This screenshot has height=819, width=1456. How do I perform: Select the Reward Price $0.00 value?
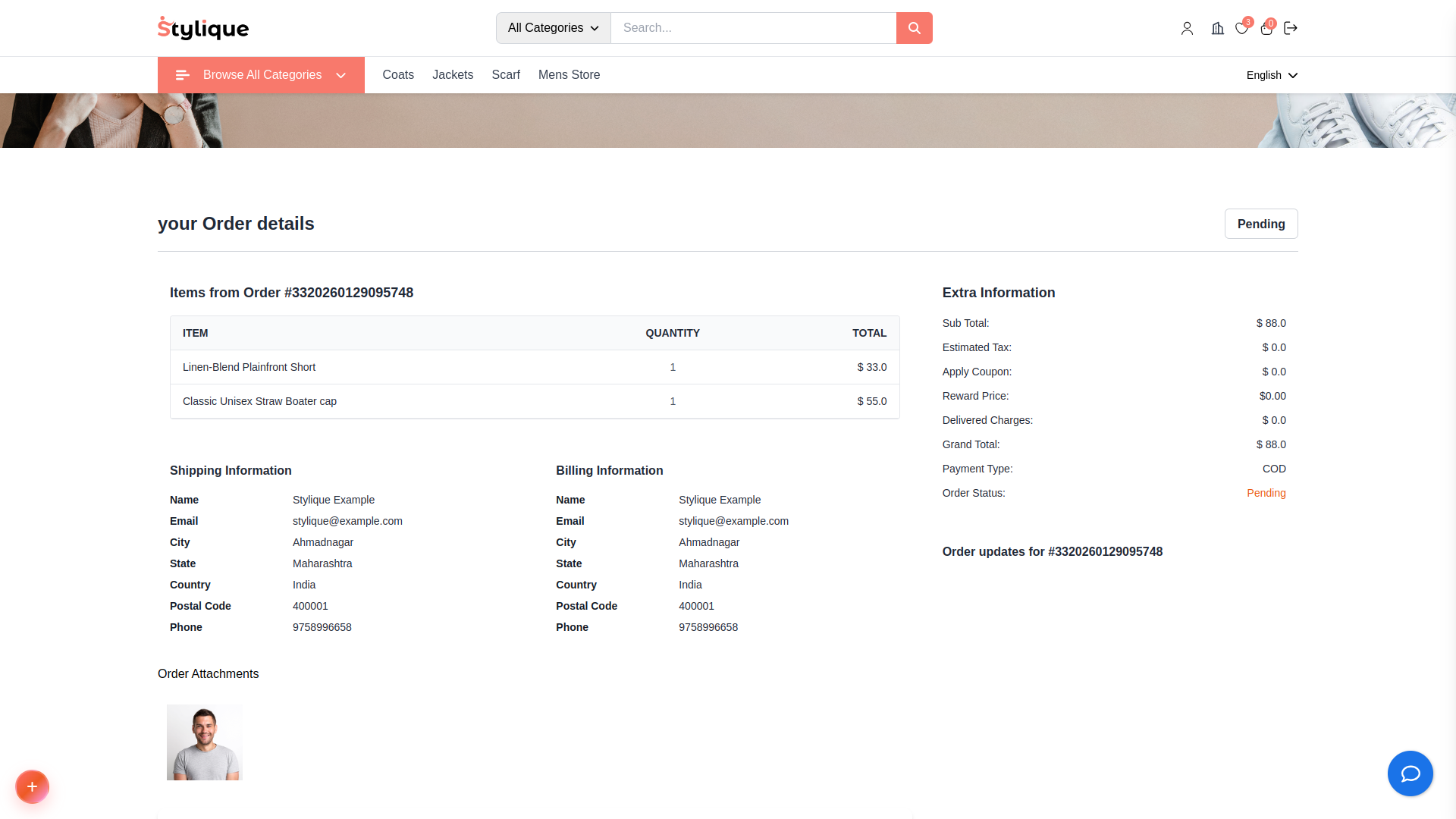pos(1272,396)
